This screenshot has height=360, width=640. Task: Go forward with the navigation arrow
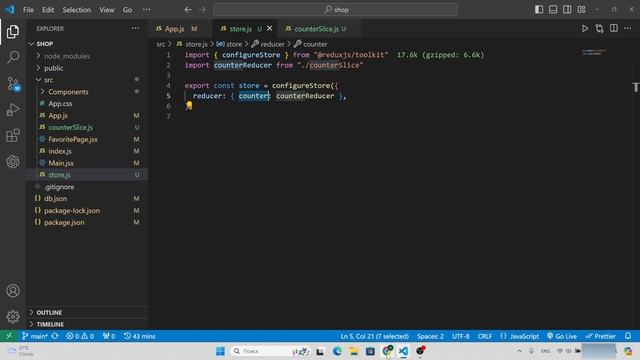(202, 9)
